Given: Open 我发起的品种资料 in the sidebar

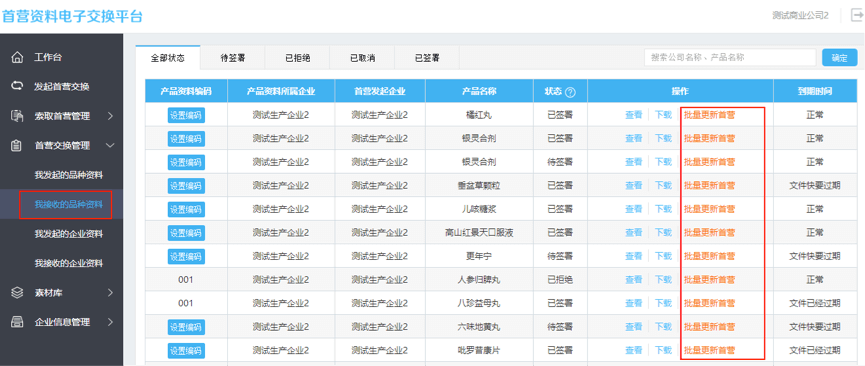Looking at the screenshot, I should (68, 176).
